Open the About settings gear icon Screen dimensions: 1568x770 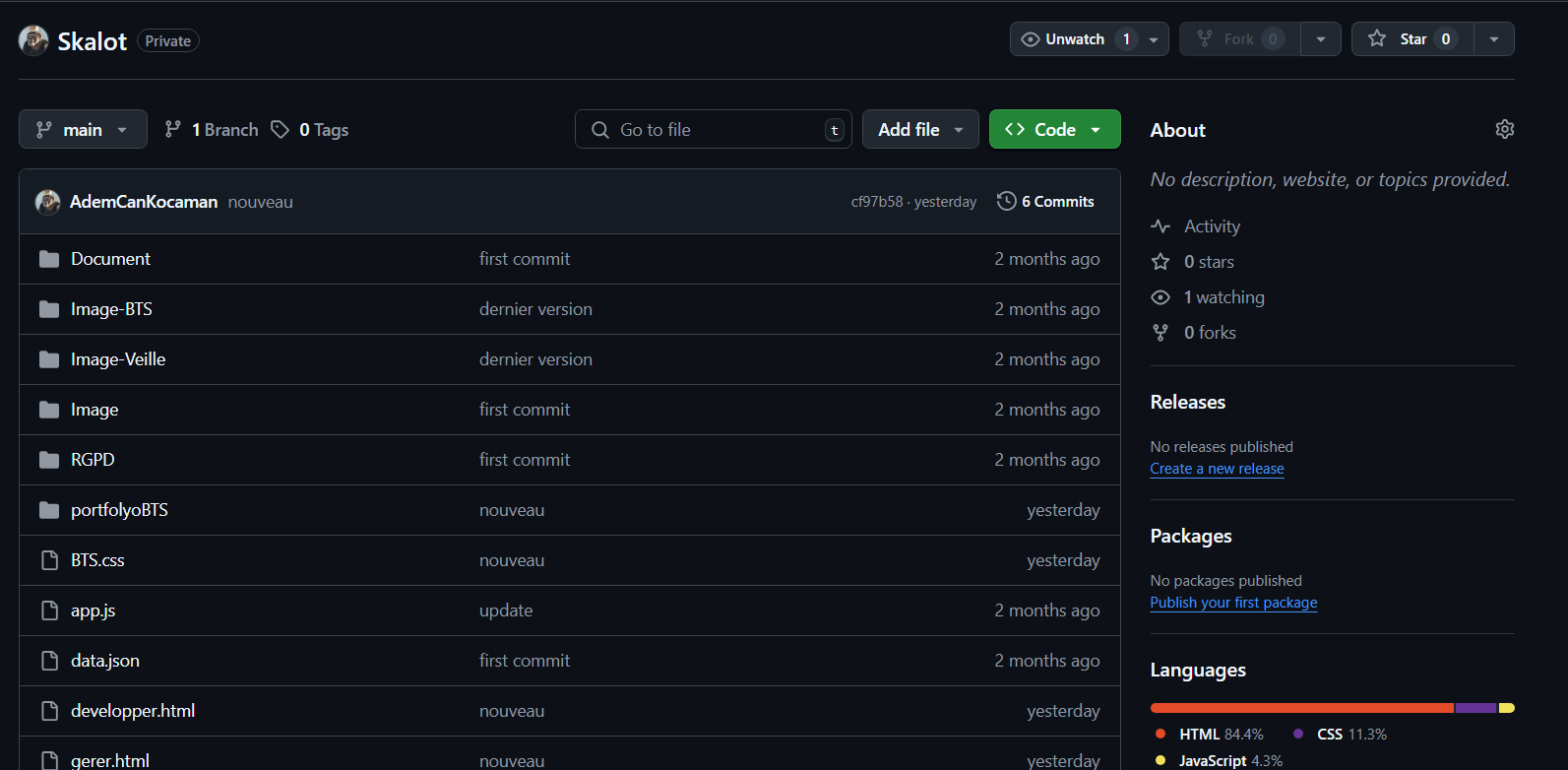(x=1504, y=129)
